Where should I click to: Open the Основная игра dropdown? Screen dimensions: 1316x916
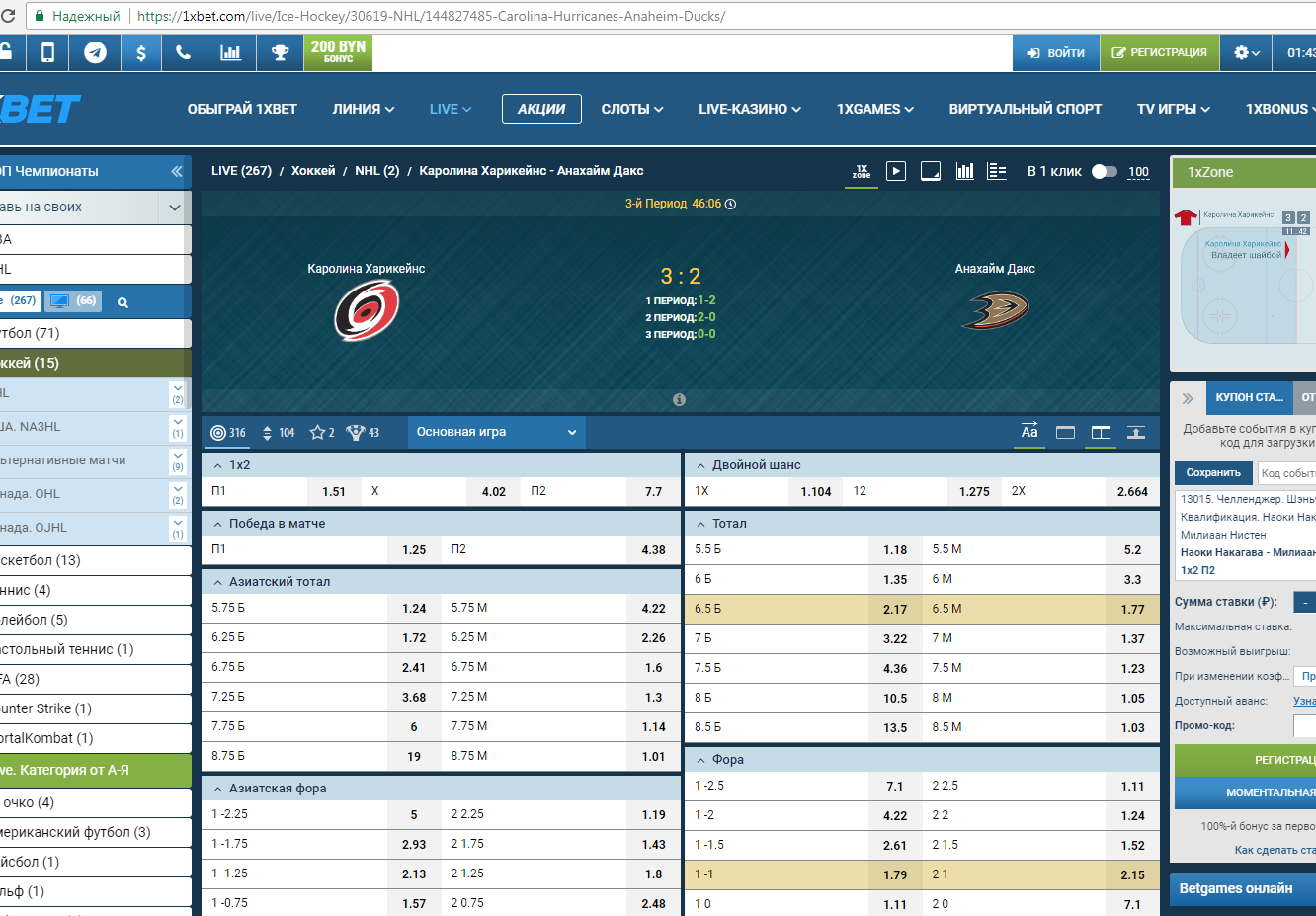pyautogui.click(x=496, y=432)
